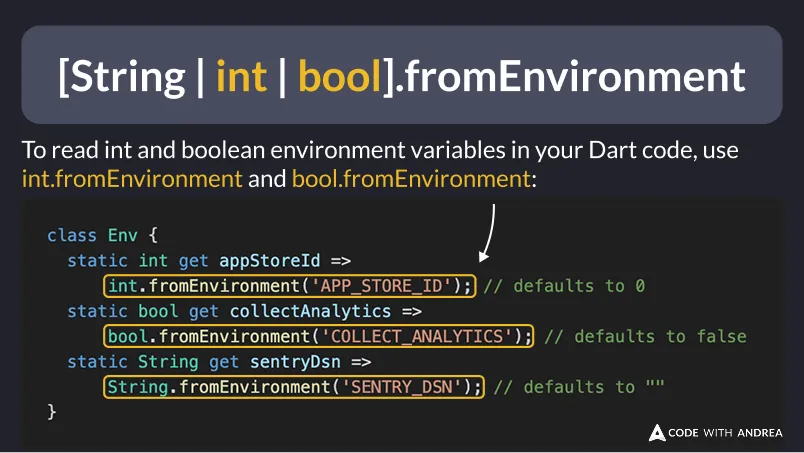804x453 pixels.
Task: Click the "static bool get collectAnalytics =>" line
Action: coord(245,311)
